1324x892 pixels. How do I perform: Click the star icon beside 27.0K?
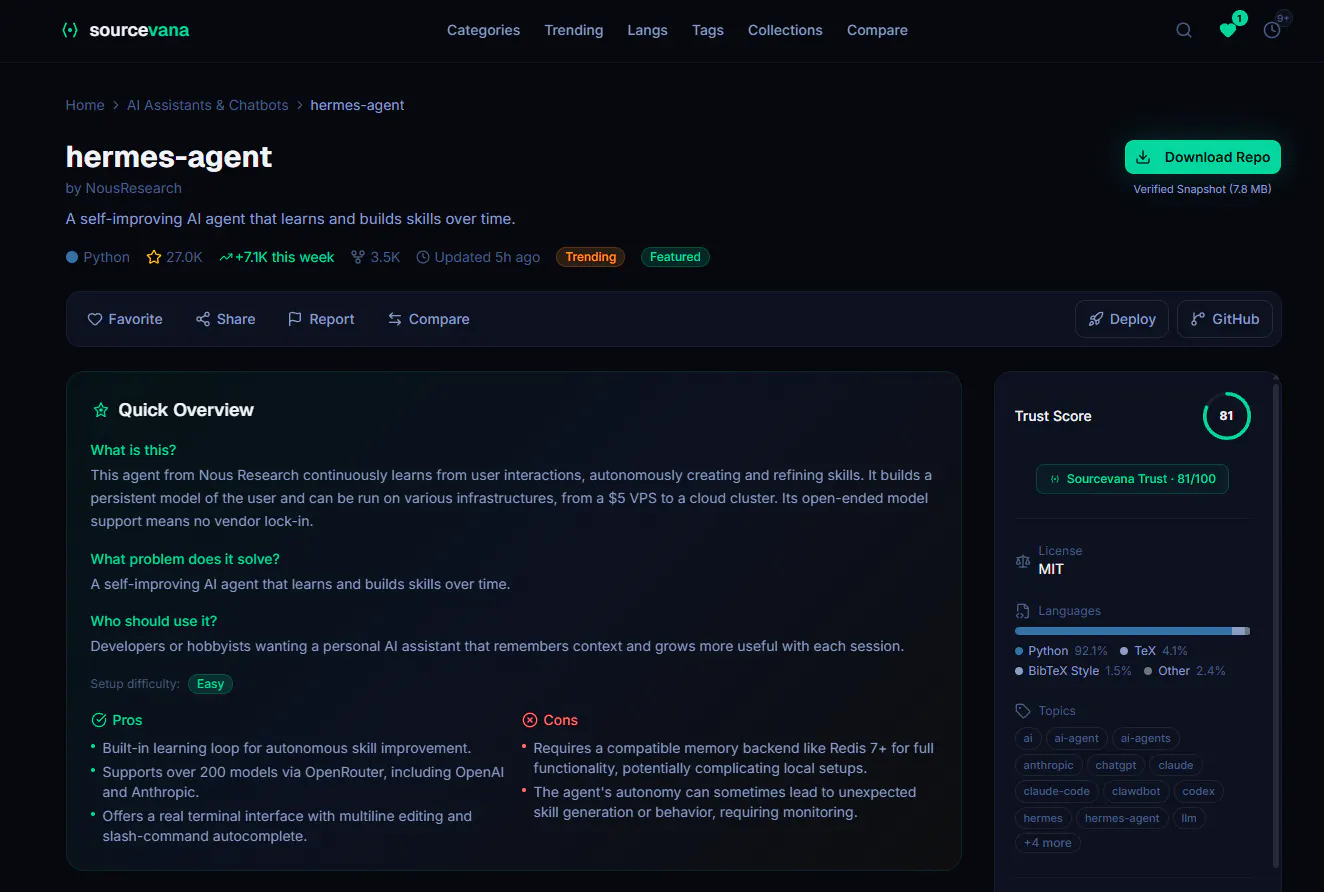(154, 257)
